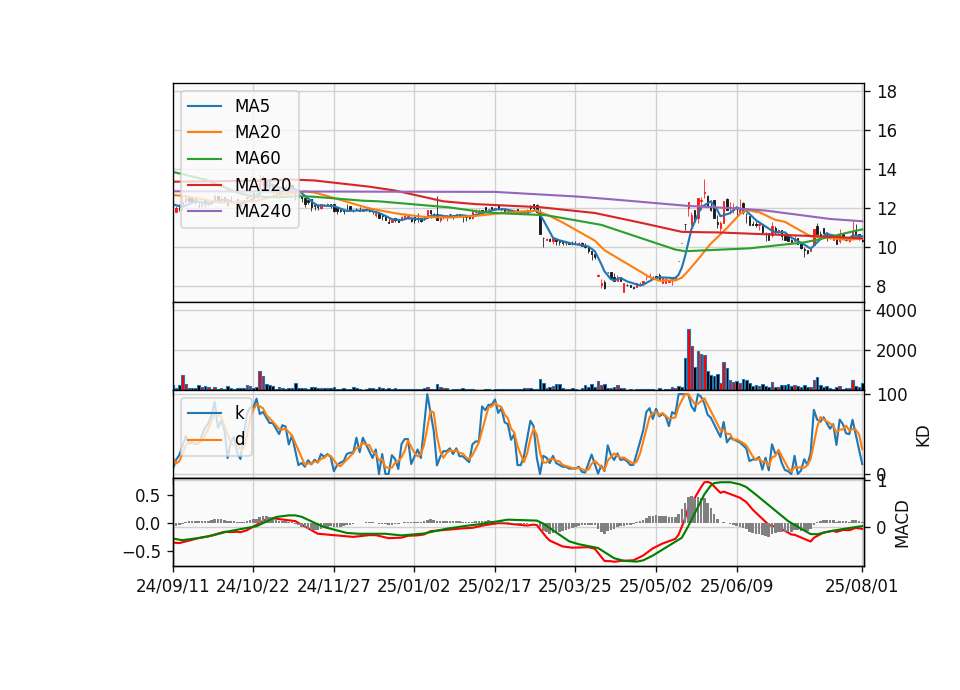Click the 25/03/25 date axis label
The height and width of the screenshot is (690, 960).
[x=574, y=586]
